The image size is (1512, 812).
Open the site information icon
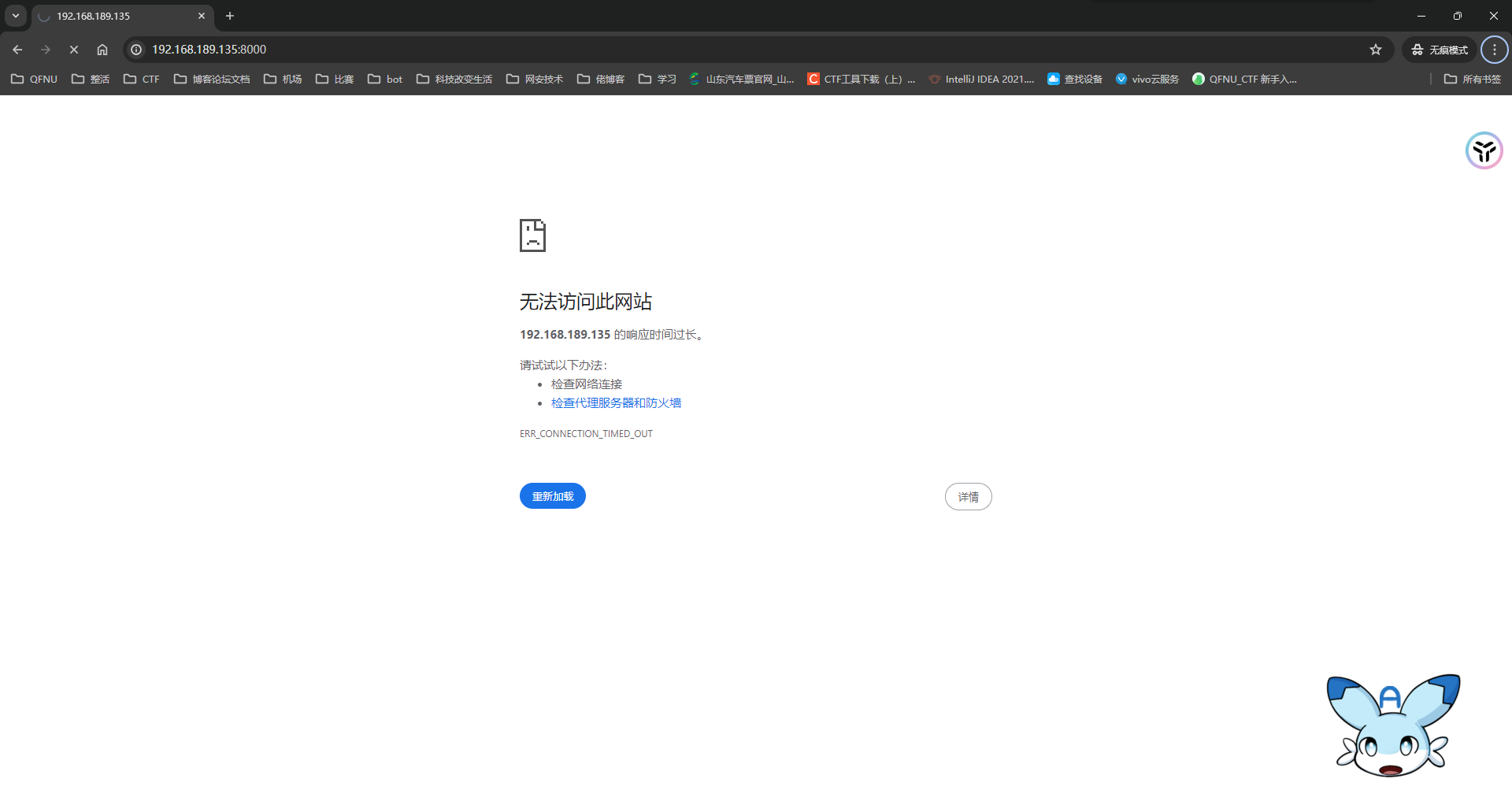point(136,50)
